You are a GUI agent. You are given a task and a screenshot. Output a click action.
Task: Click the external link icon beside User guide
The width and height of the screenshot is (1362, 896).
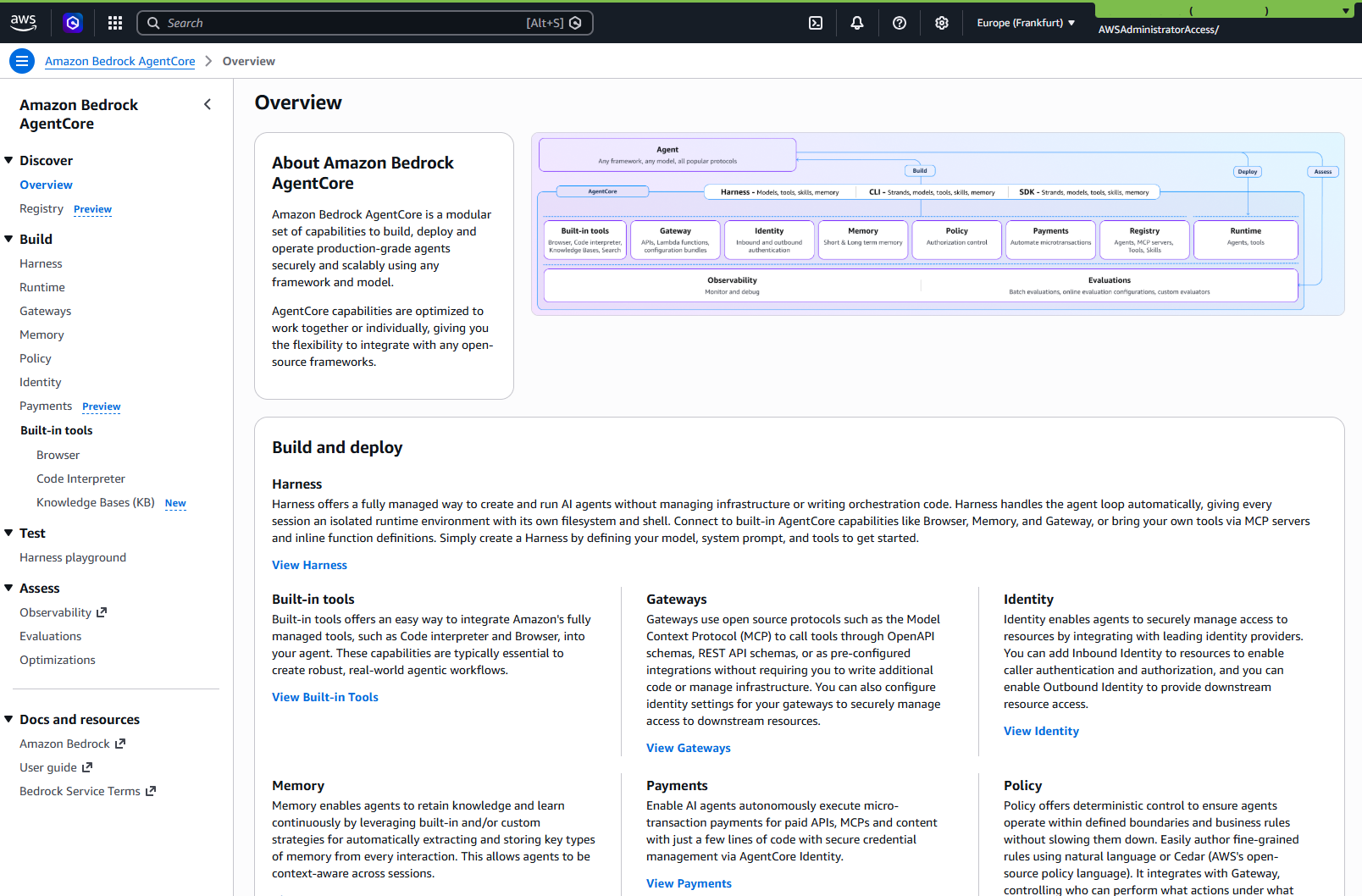point(87,767)
